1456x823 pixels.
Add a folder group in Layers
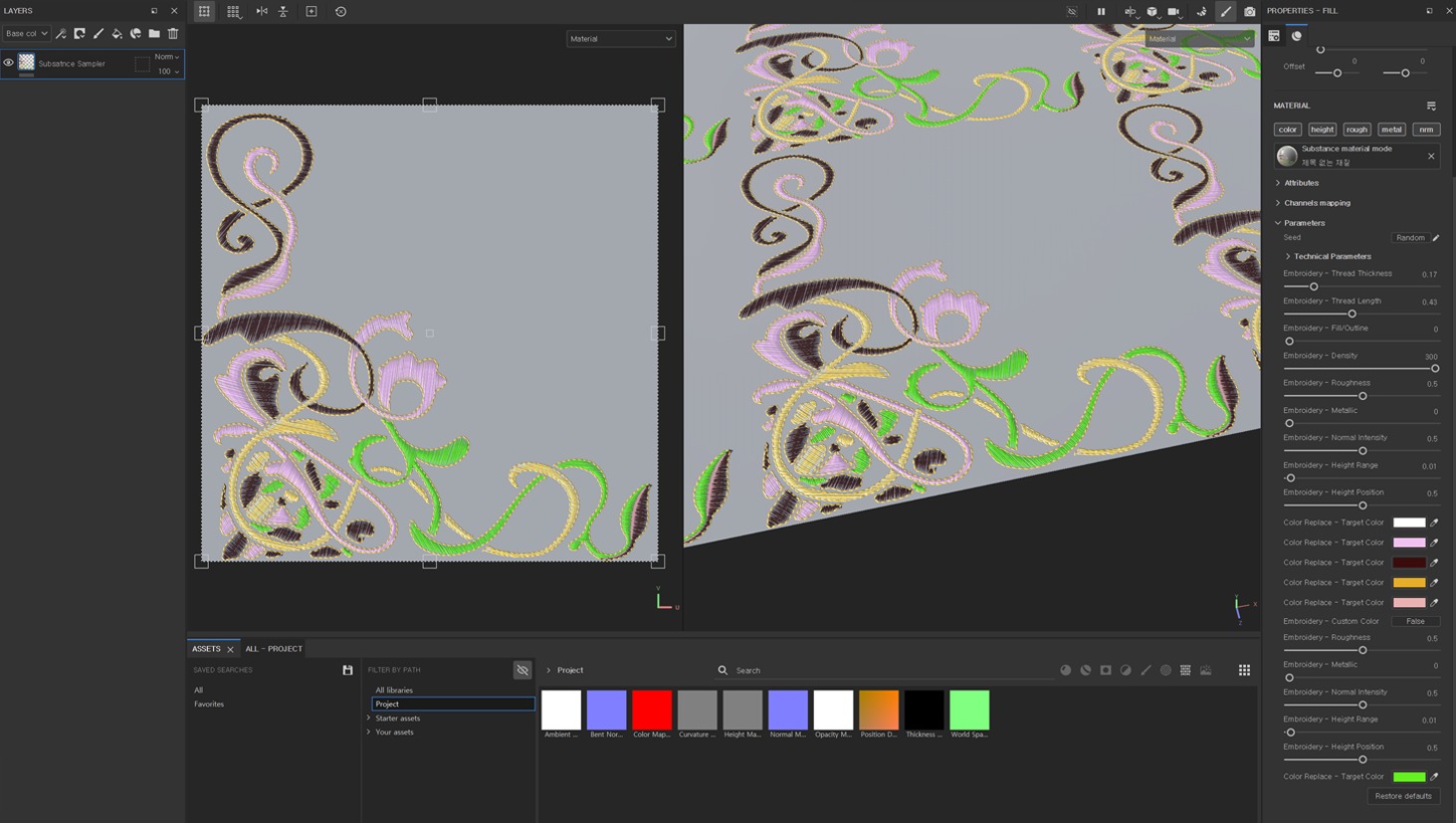tap(154, 34)
